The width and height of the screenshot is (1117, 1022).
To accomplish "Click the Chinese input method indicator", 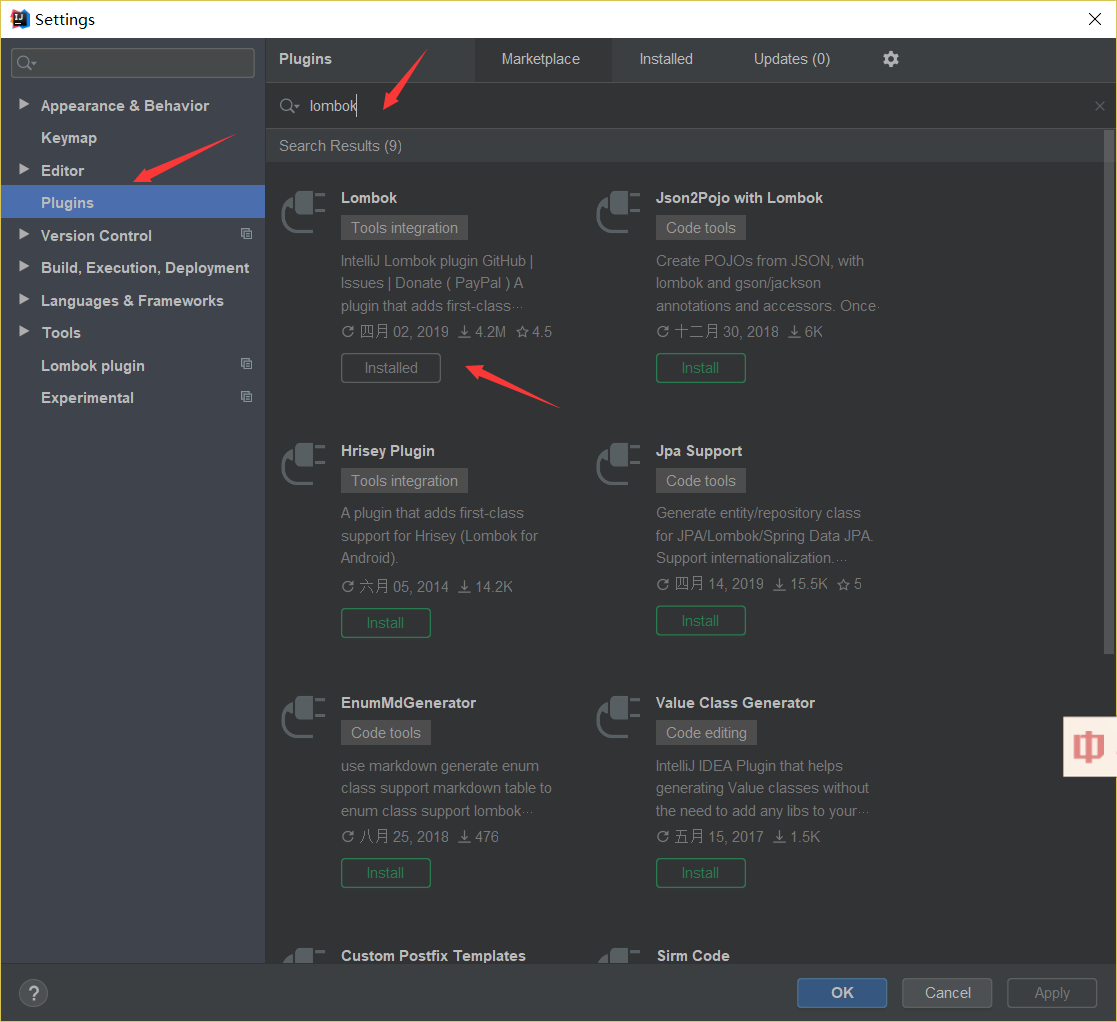I will (1089, 746).
